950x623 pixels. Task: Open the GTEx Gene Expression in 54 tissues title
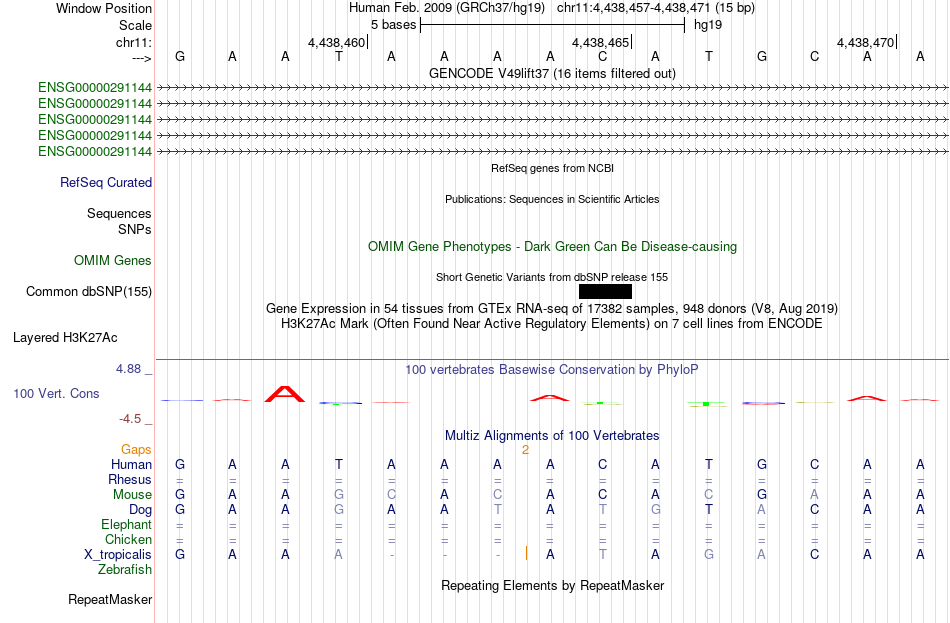pos(552,308)
